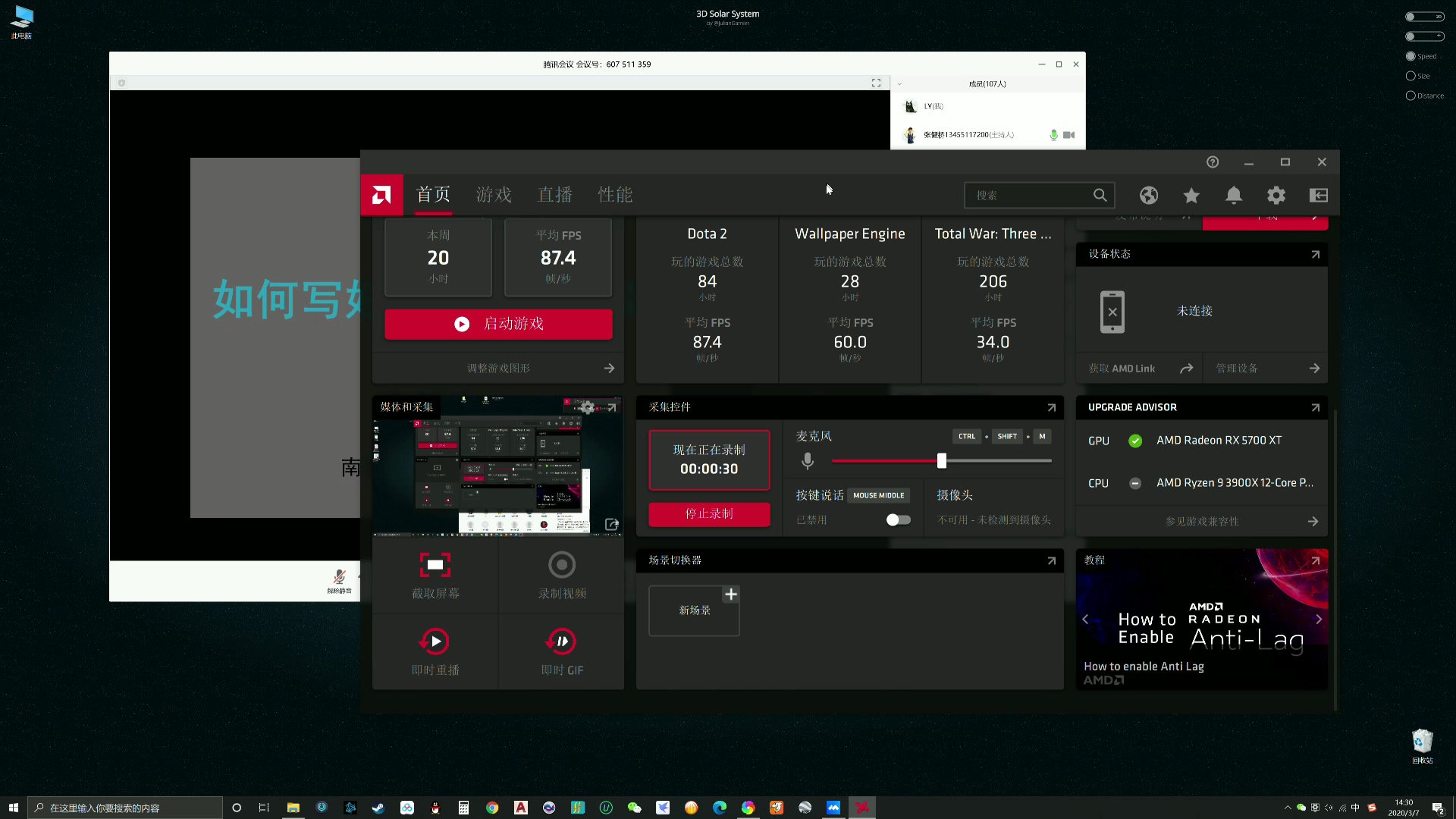Toggle the plus switch in solar system controls
1456x819 pixels.
click(1424, 36)
